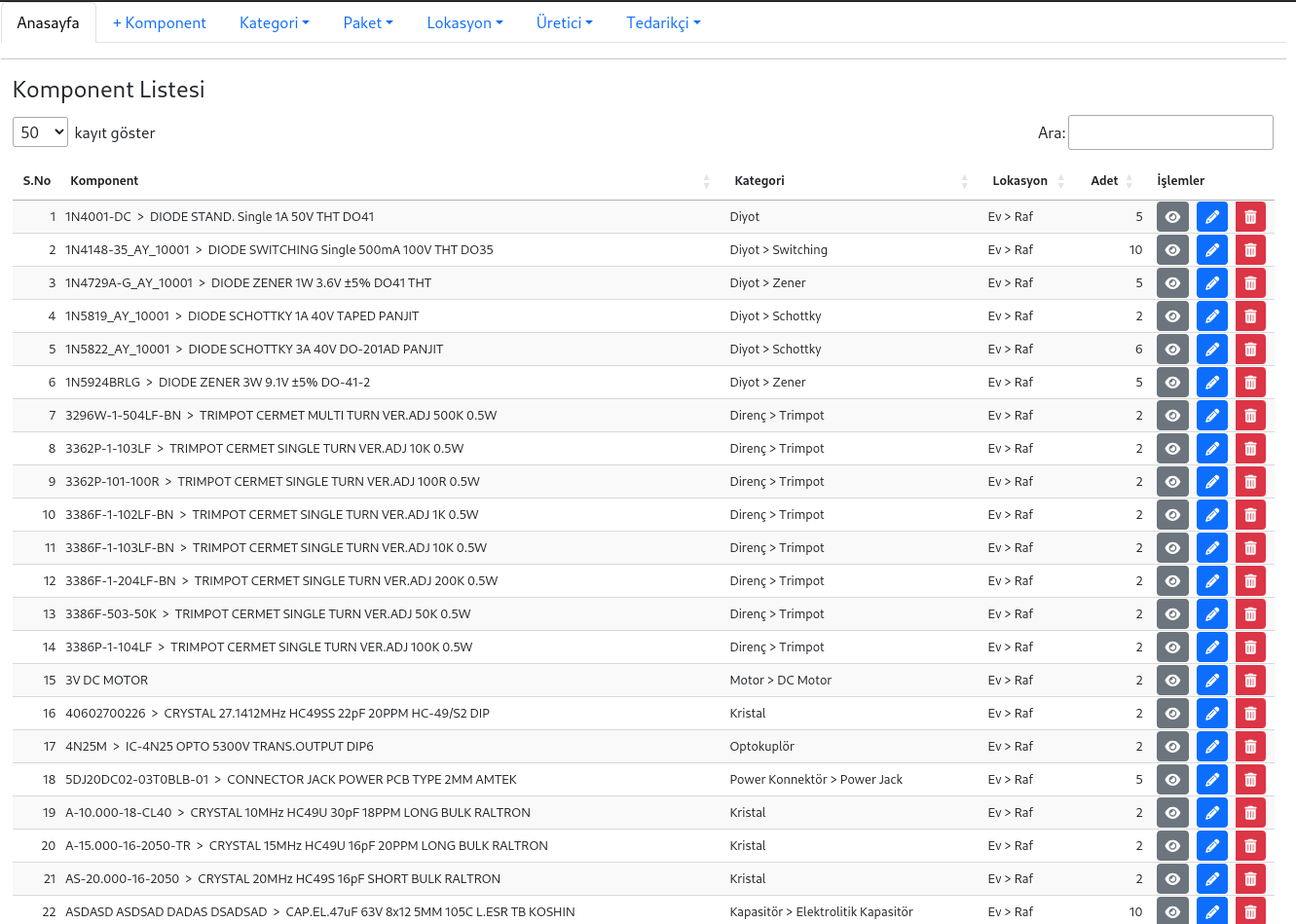1296x924 pixels.
Task: Edit the 3362P-1-103LF trimpot record
Action: pyautogui.click(x=1211, y=449)
